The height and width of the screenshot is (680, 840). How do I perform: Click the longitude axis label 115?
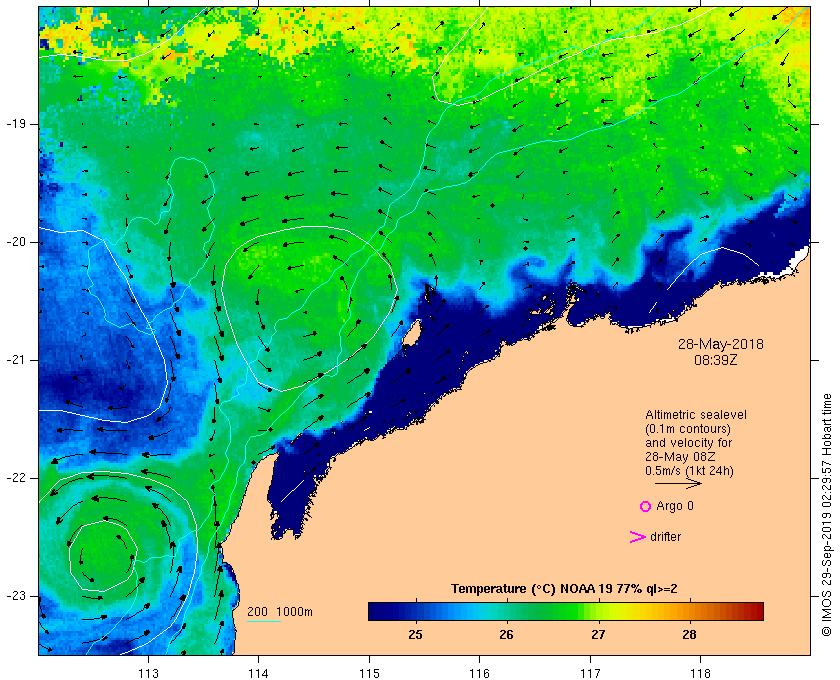[369, 673]
